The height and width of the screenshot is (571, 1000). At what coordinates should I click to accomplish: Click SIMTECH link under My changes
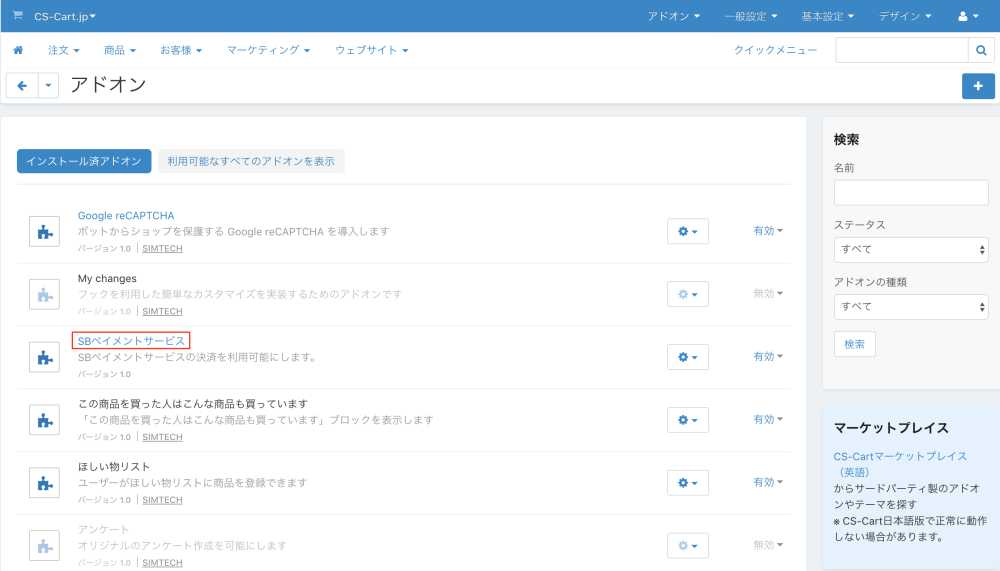tap(162, 311)
